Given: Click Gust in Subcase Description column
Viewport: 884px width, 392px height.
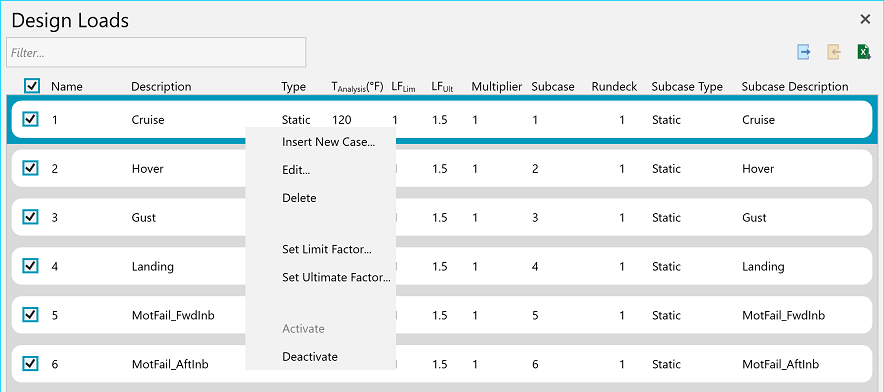Looking at the screenshot, I should tap(754, 218).
